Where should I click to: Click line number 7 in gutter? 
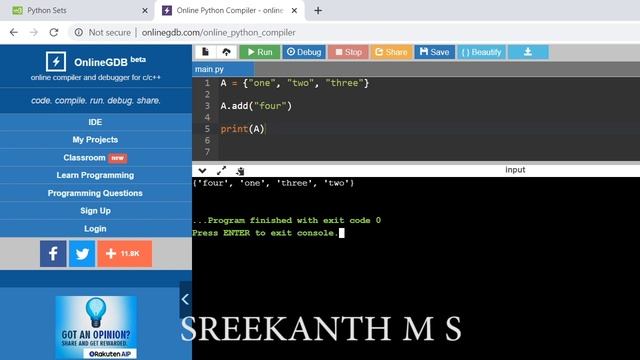coord(207,152)
